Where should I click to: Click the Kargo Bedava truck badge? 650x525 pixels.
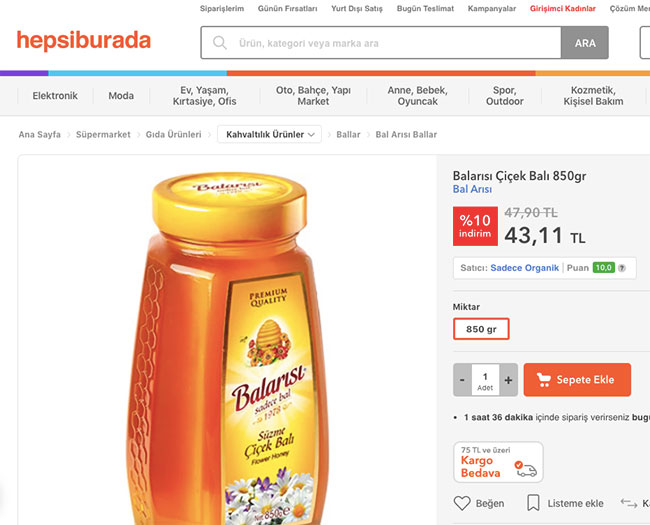498,462
